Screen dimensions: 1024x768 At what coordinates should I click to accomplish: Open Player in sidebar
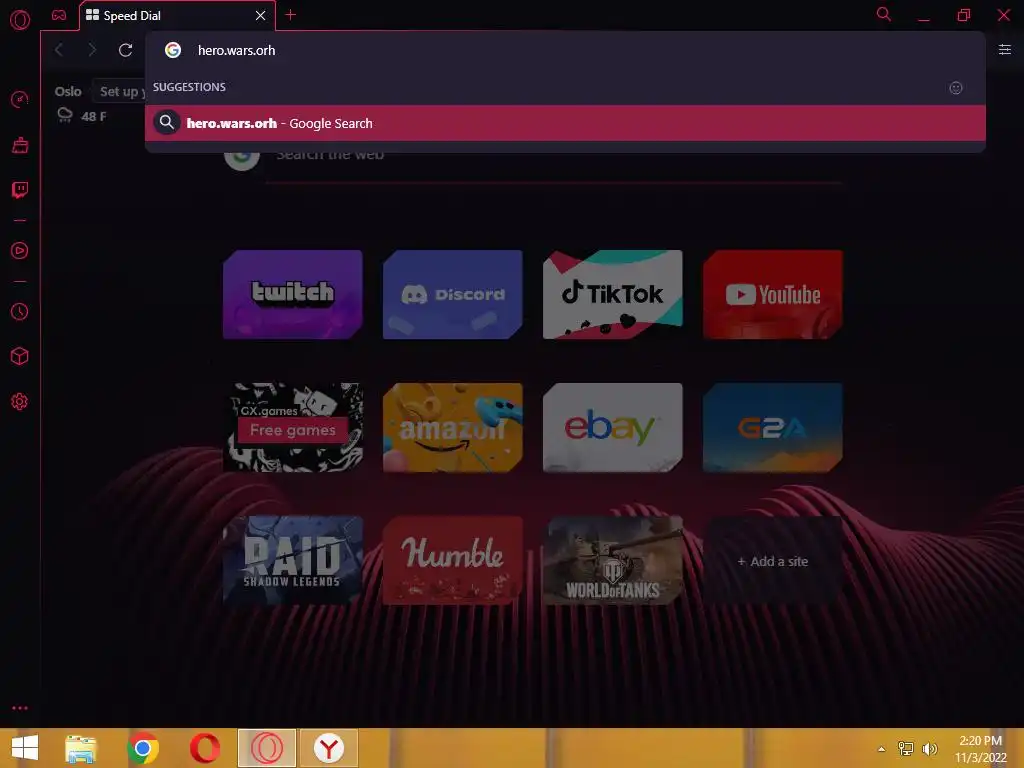pyautogui.click(x=20, y=251)
